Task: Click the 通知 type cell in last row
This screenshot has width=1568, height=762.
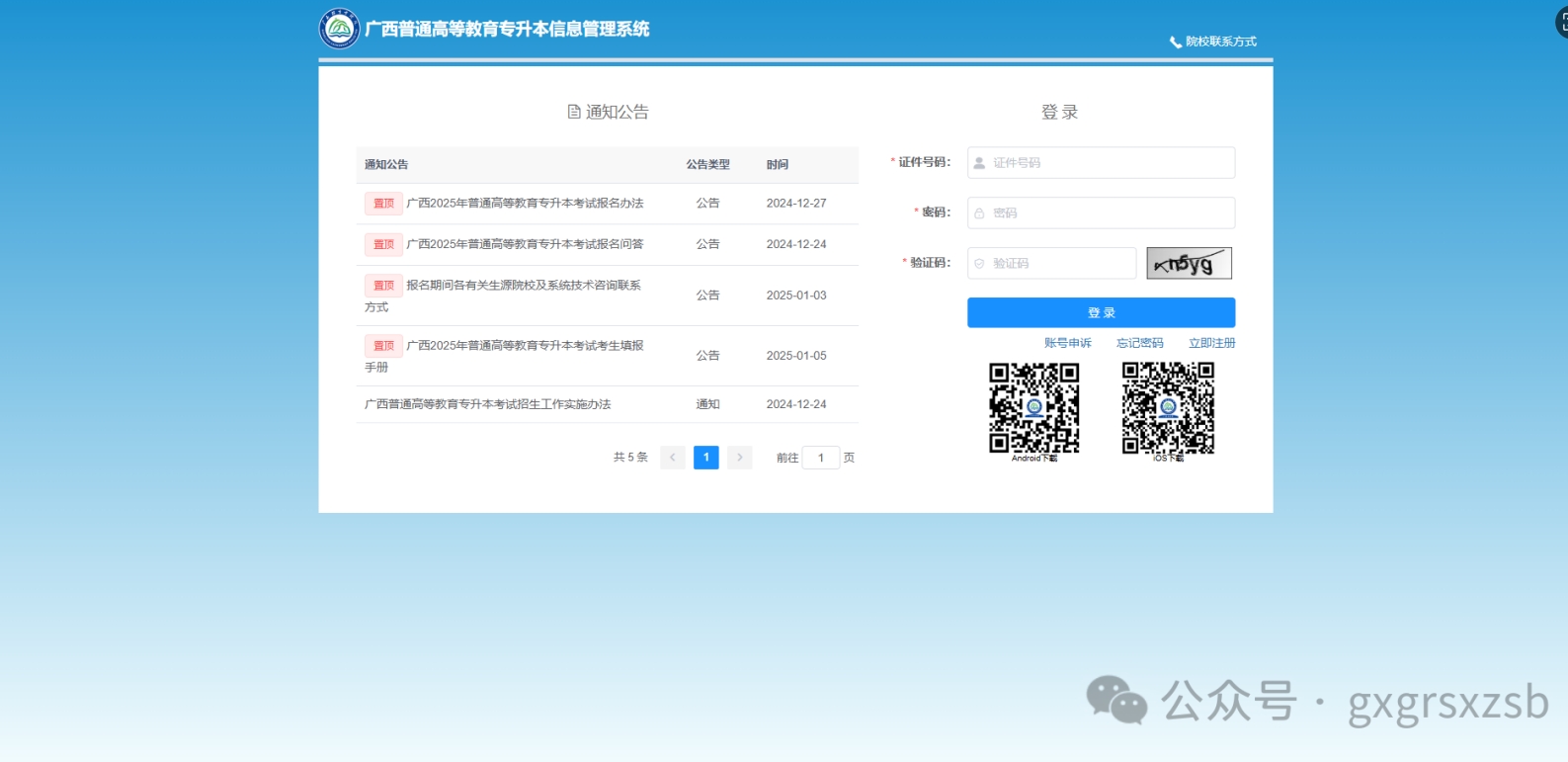Action: click(x=708, y=404)
